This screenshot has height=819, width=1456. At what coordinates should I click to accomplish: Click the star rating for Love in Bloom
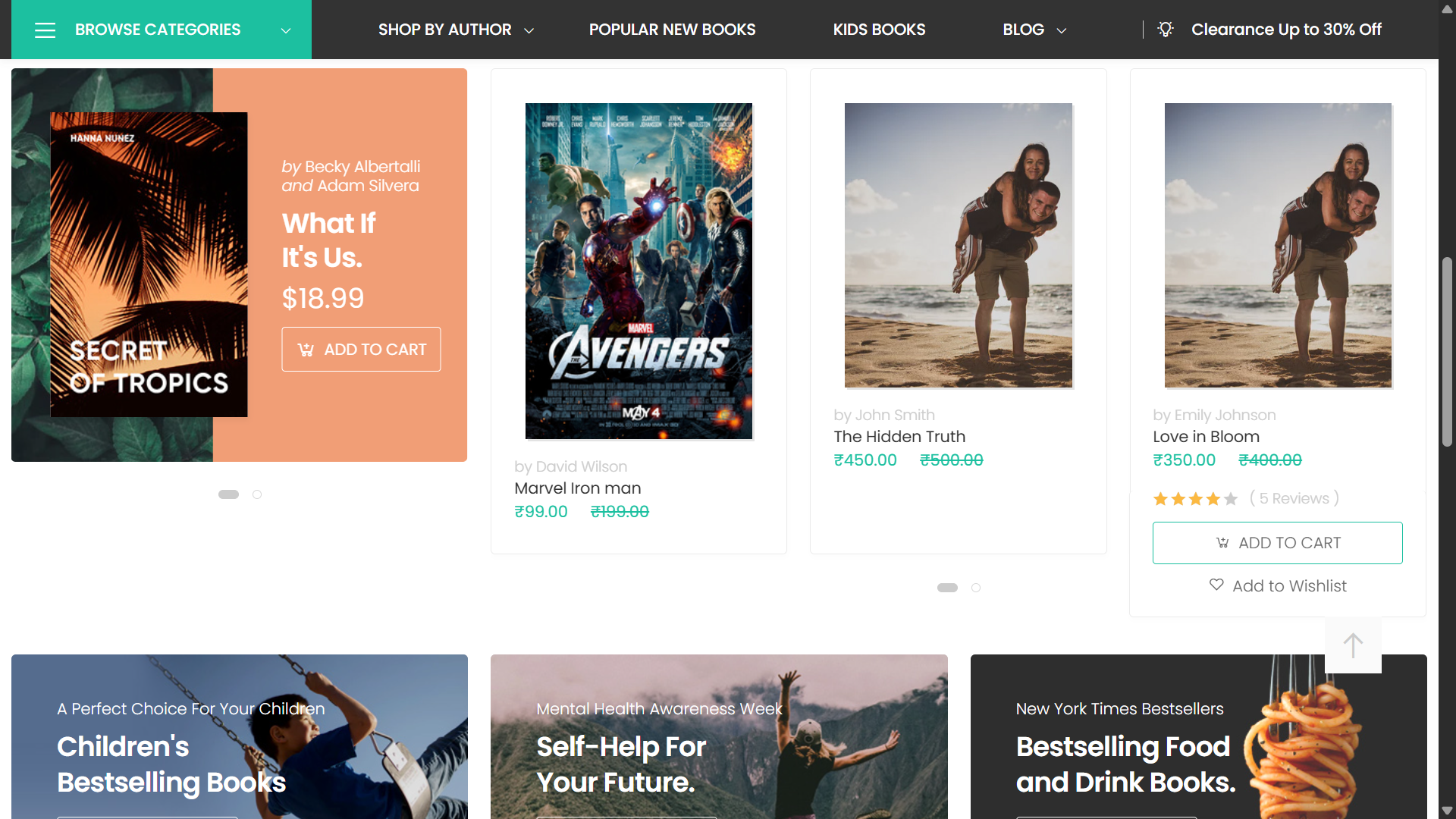tap(1195, 499)
